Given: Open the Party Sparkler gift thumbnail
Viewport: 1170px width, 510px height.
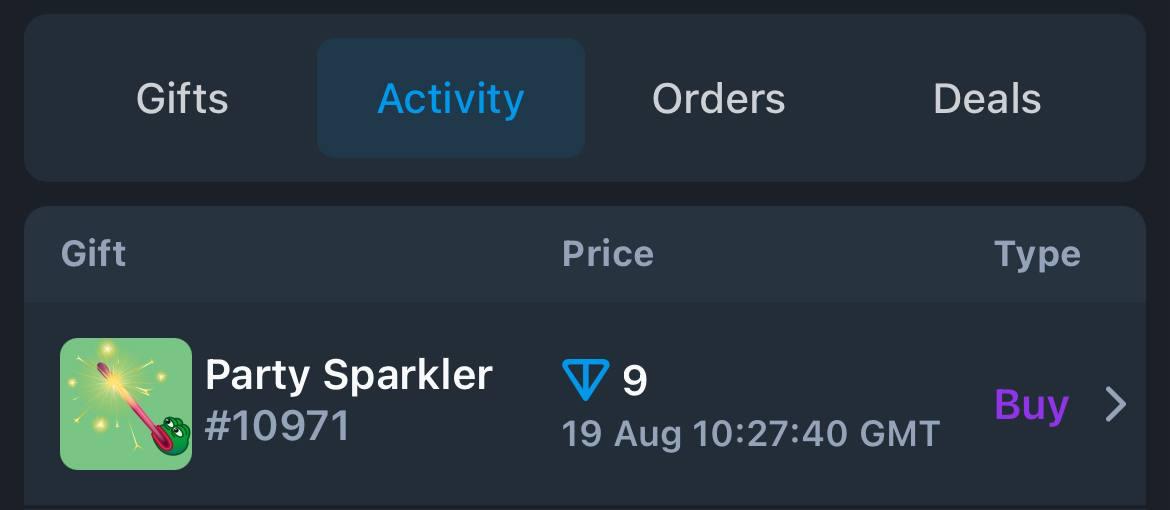Looking at the screenshot, I should pyautogui.click(x=126, y=404).
